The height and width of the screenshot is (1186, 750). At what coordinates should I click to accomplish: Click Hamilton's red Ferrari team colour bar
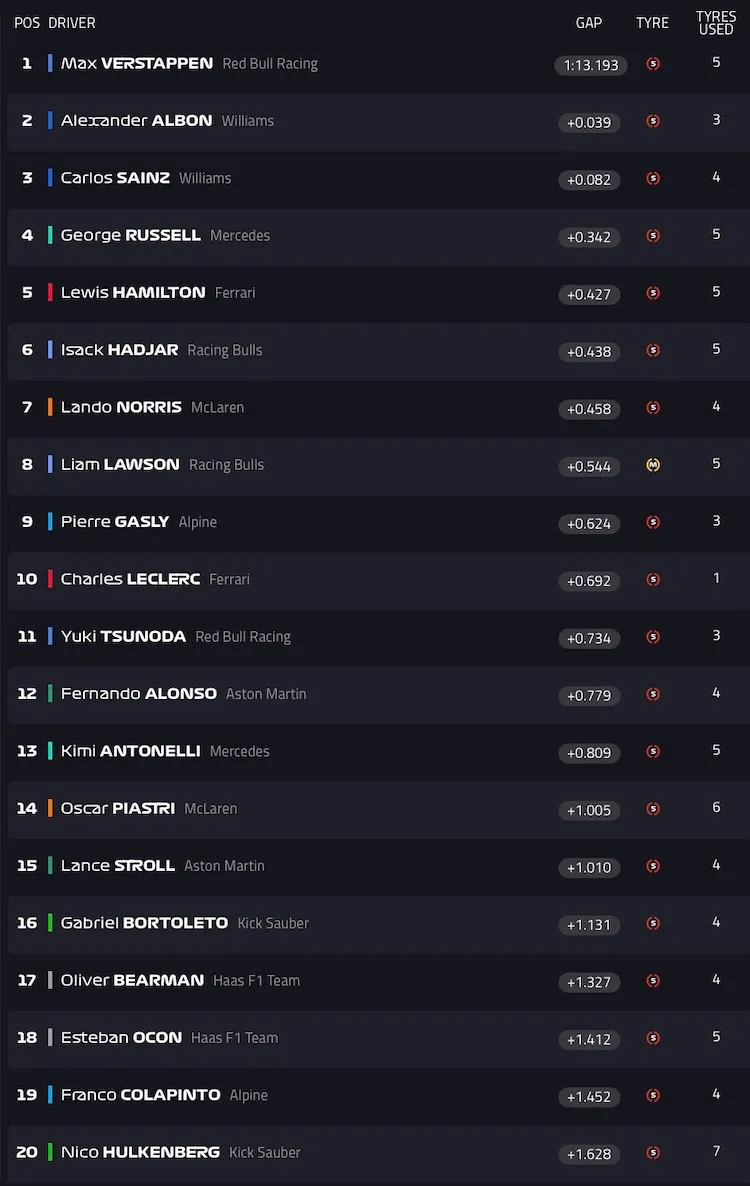(50, 292)
